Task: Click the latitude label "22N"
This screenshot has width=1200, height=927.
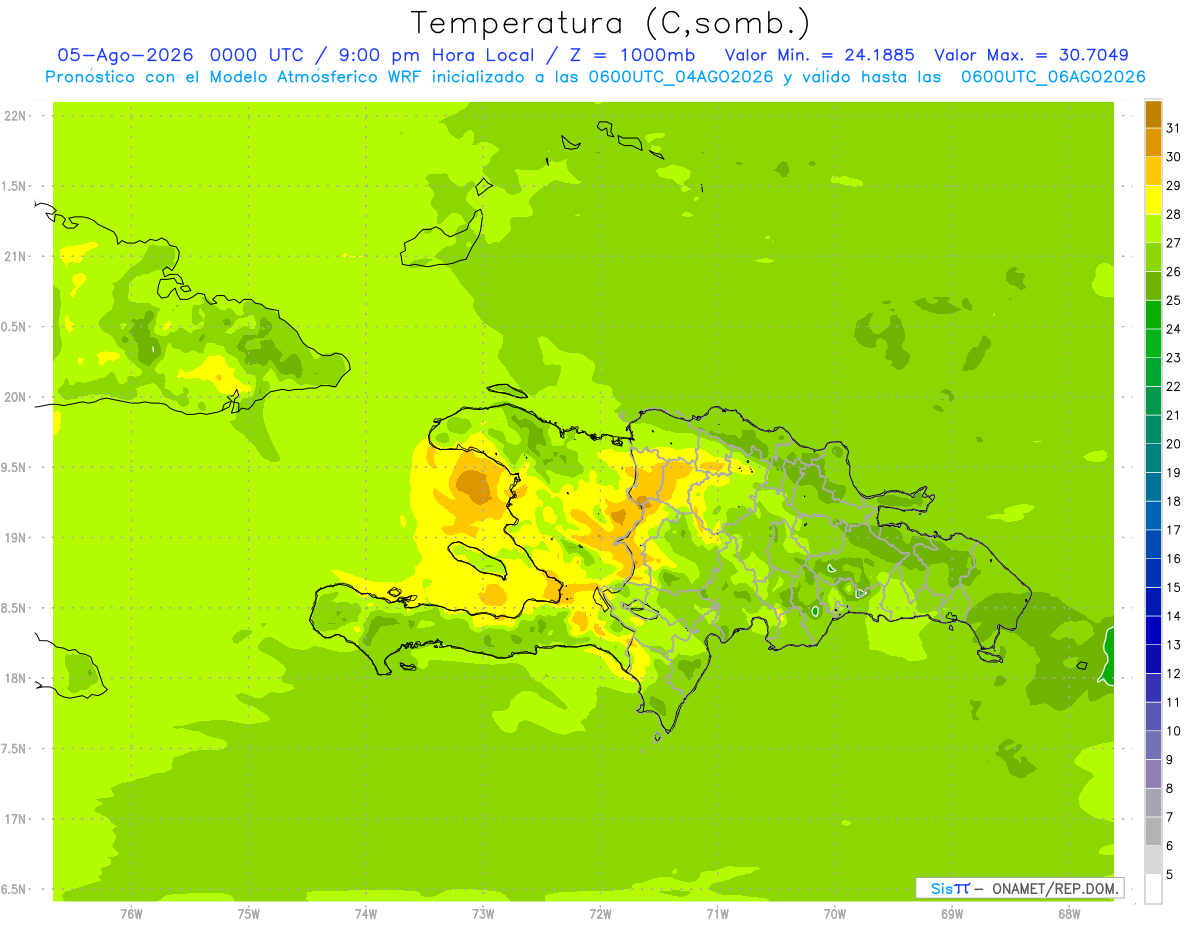Action: 16,116
